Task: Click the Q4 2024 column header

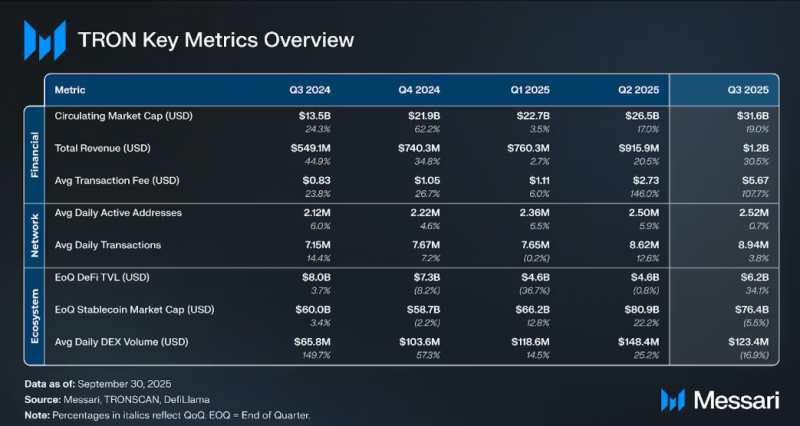Action: click(419, 90)
